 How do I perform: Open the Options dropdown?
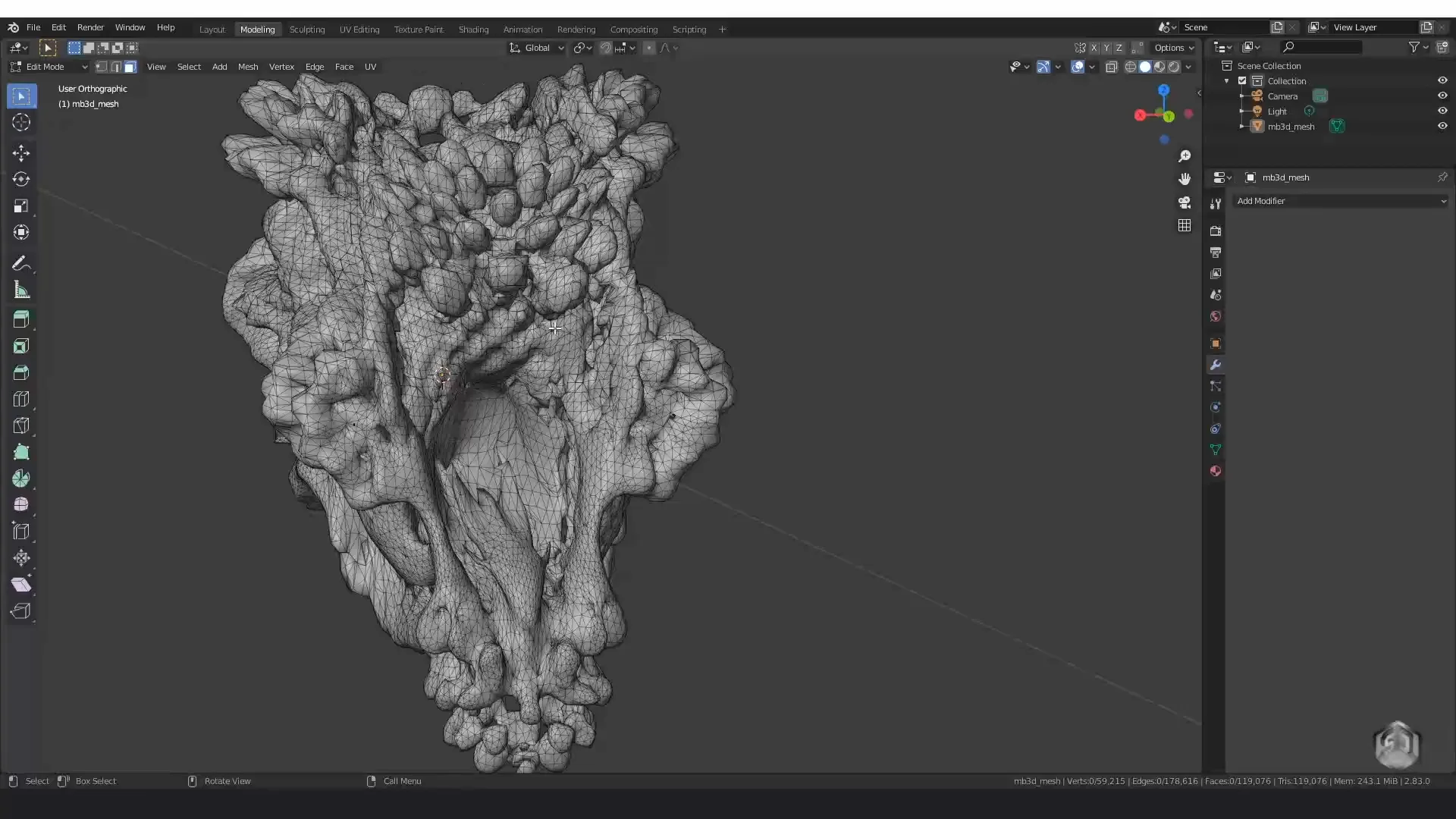tap(1174, 48)
